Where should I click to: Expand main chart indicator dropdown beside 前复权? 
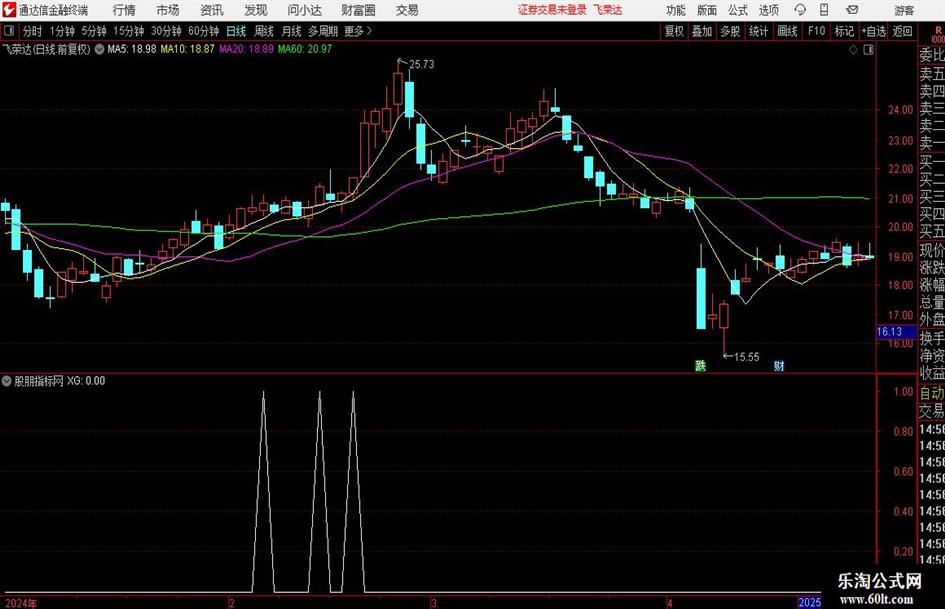99,49
